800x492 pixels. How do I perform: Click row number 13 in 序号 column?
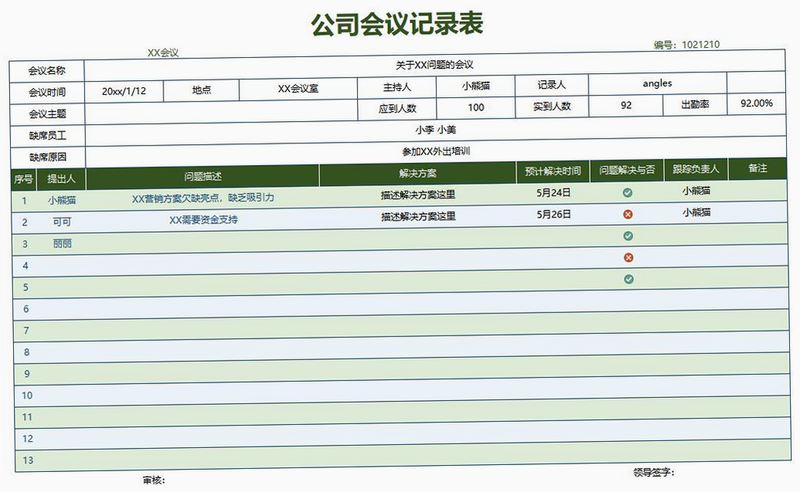pos(28,460)
